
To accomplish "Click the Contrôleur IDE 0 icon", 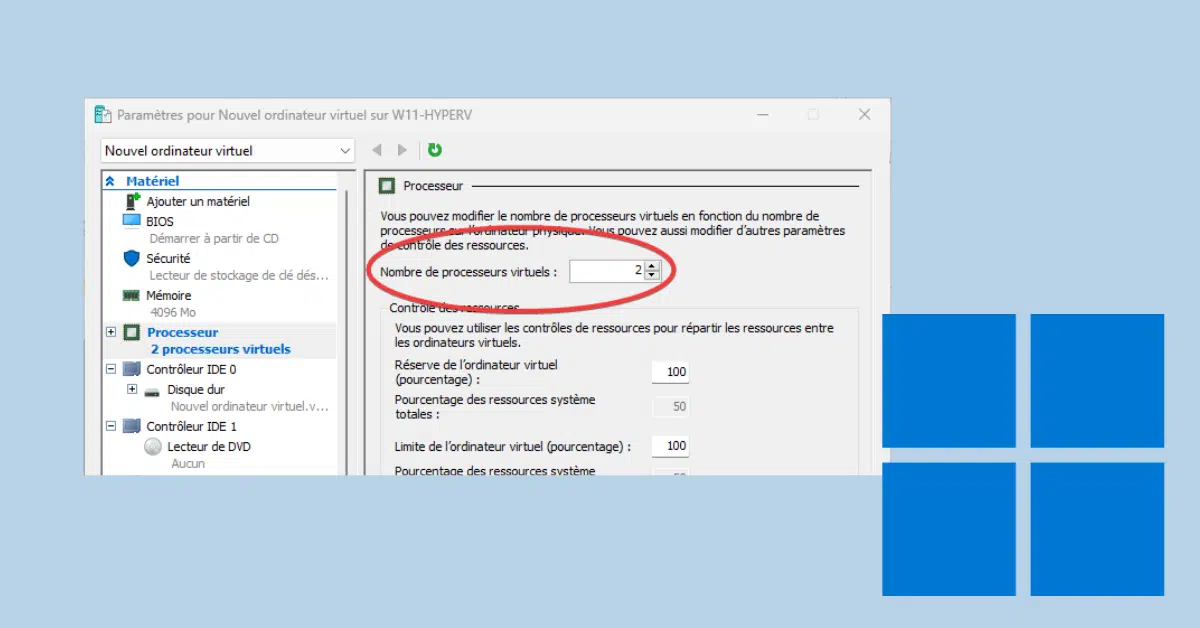I will pos(131,369).
